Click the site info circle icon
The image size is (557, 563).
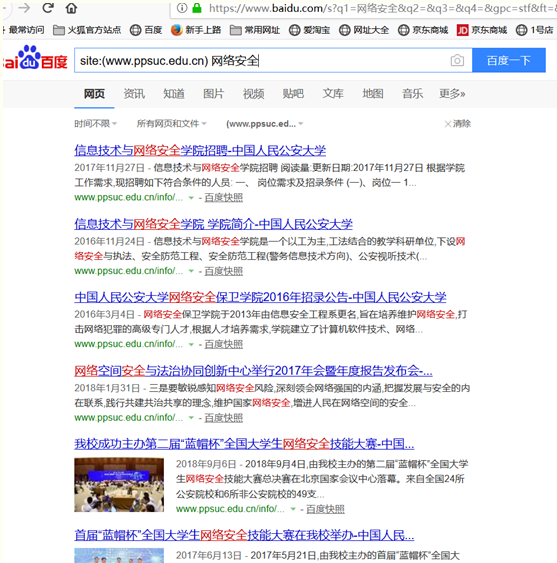[x=182, y=8]
